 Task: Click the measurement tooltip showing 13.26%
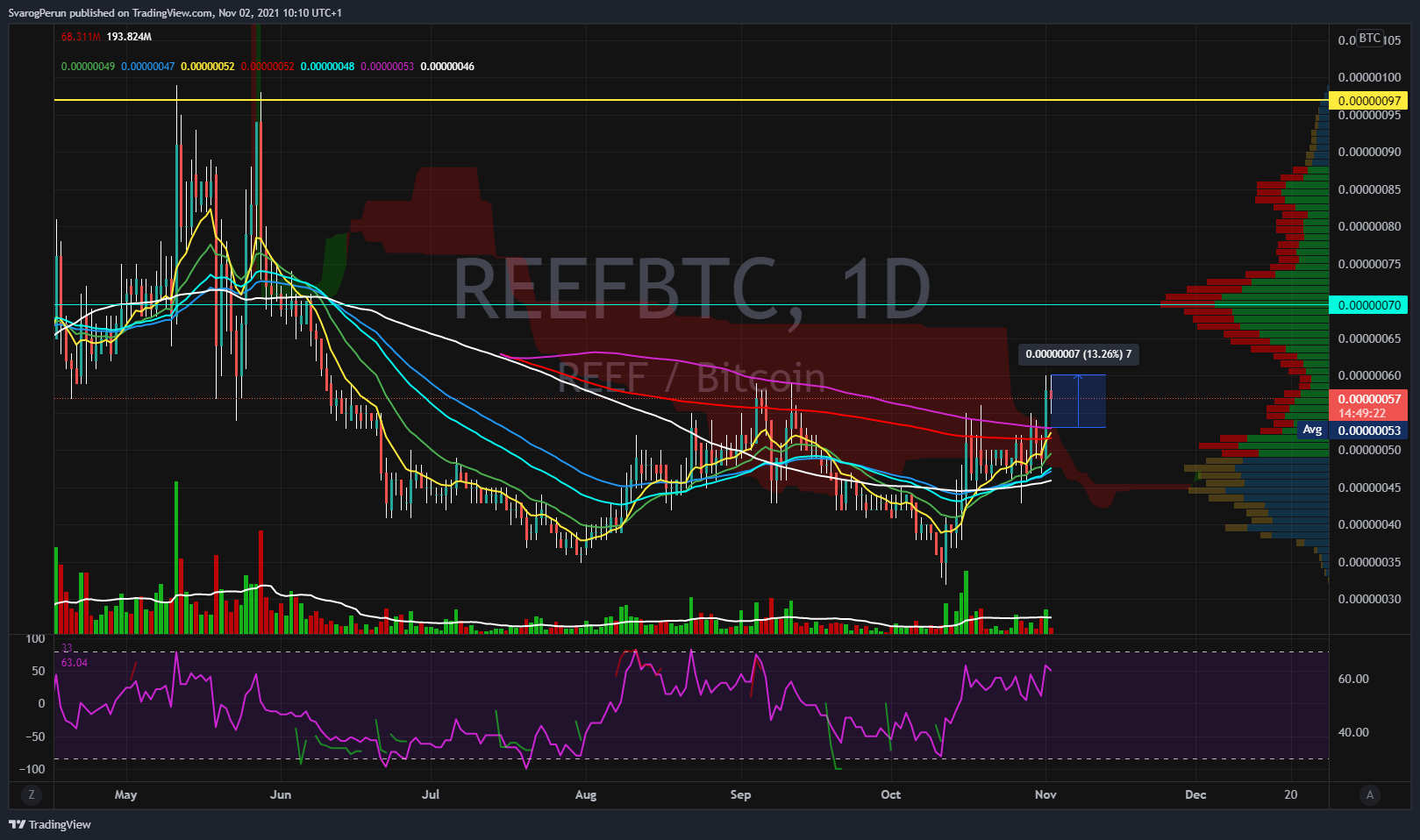click(x=1079, y=354)
